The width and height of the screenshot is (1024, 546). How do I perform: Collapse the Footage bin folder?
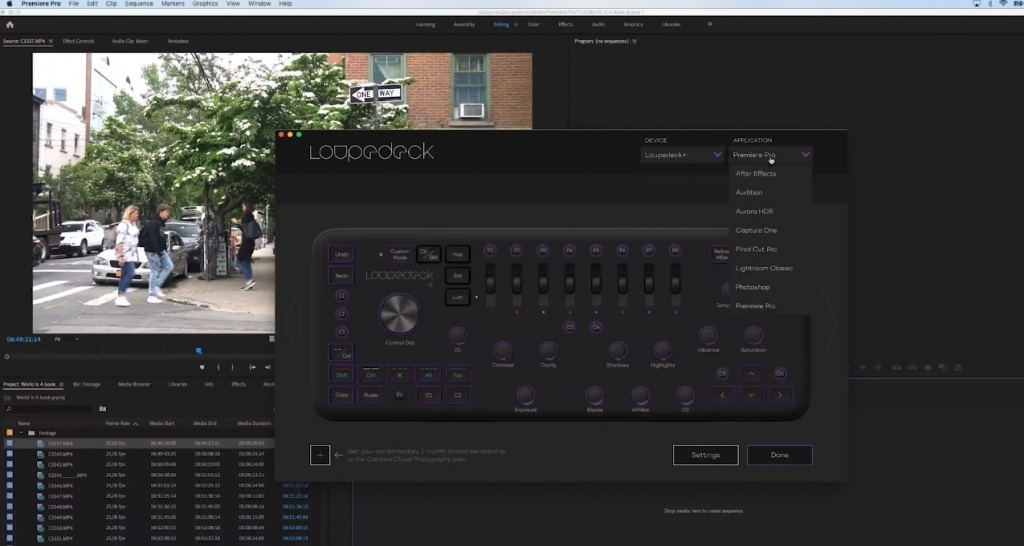coord(22,433)
